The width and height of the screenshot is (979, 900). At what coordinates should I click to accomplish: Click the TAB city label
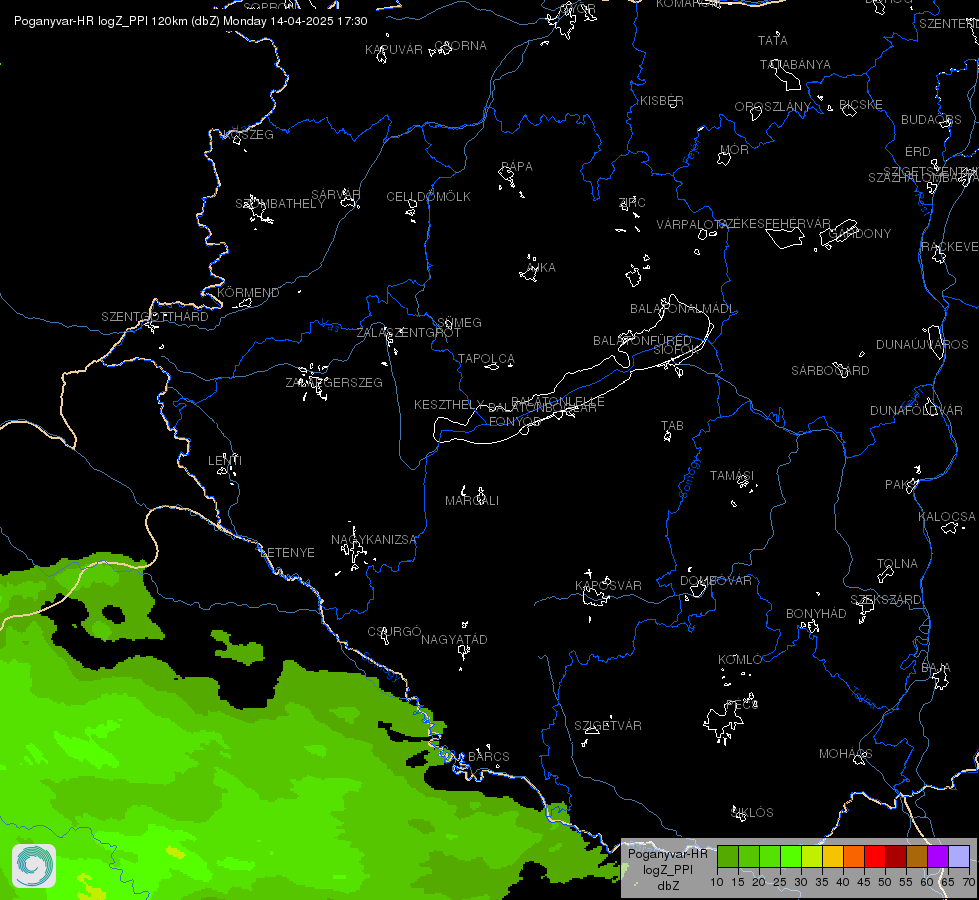click(x=672, y=426)
